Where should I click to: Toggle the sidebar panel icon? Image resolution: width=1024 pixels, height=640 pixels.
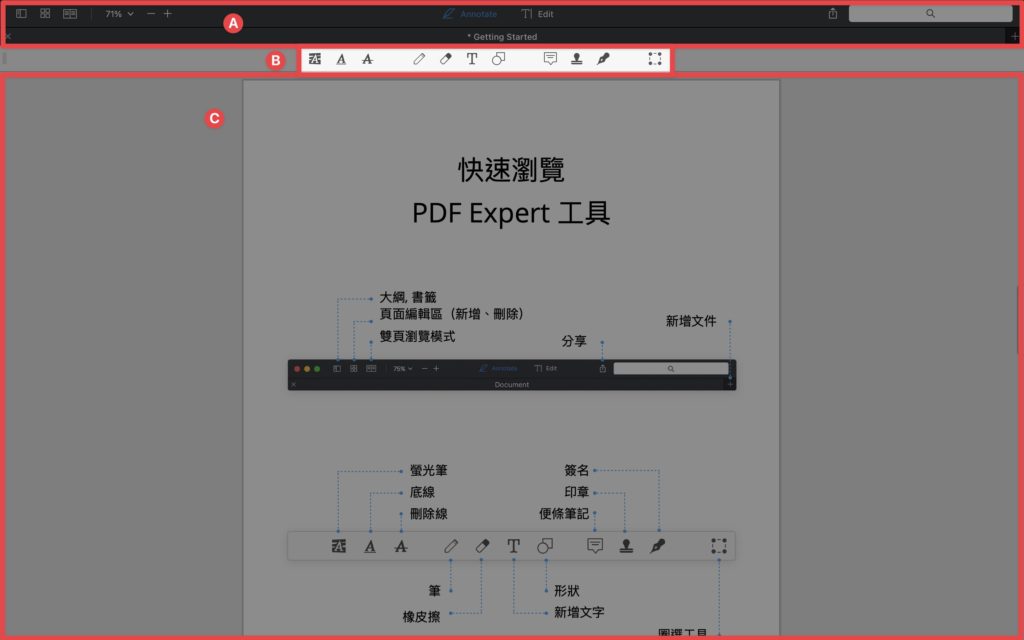21,14
